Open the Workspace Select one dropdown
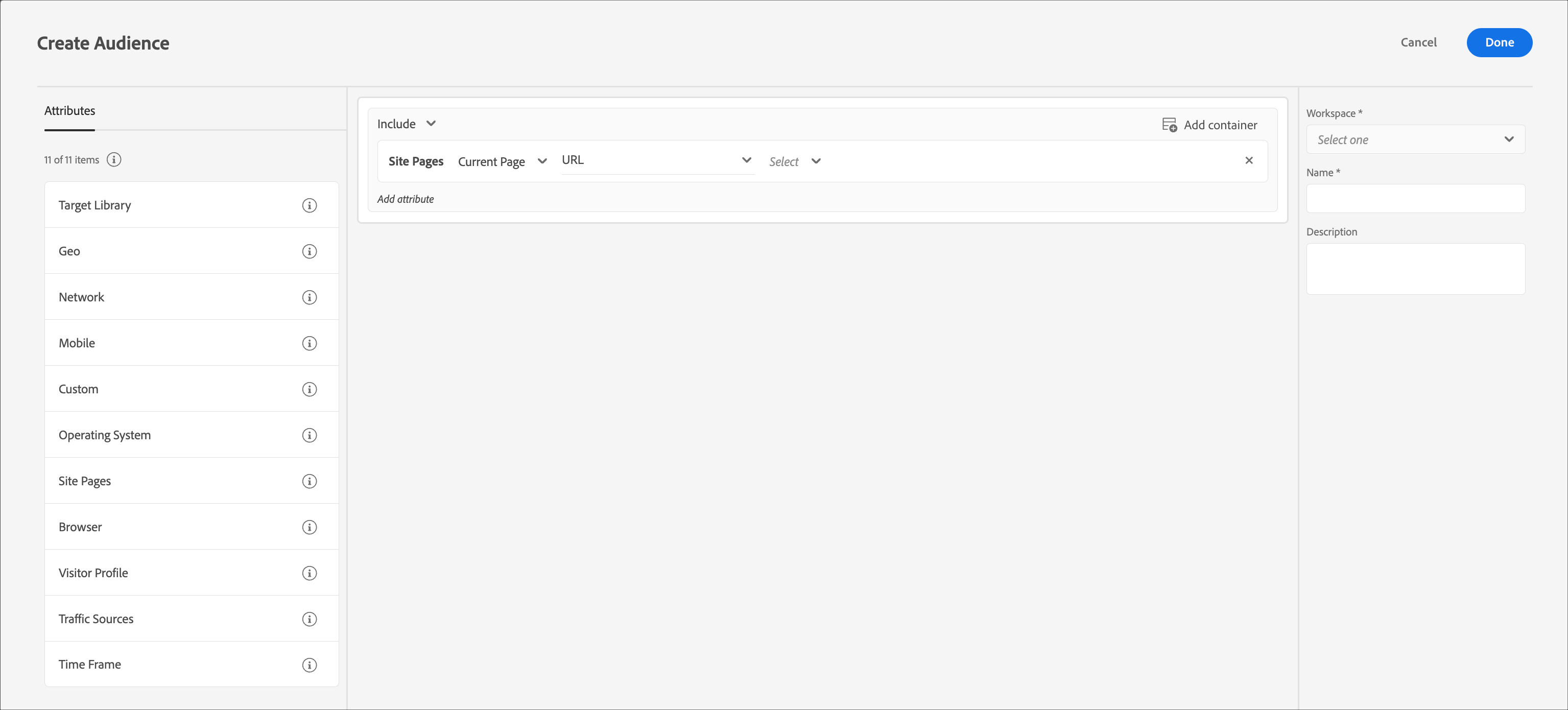The width and height of the screenshot is (1568, 710). pyautogui.click(x=1415, y=139)
